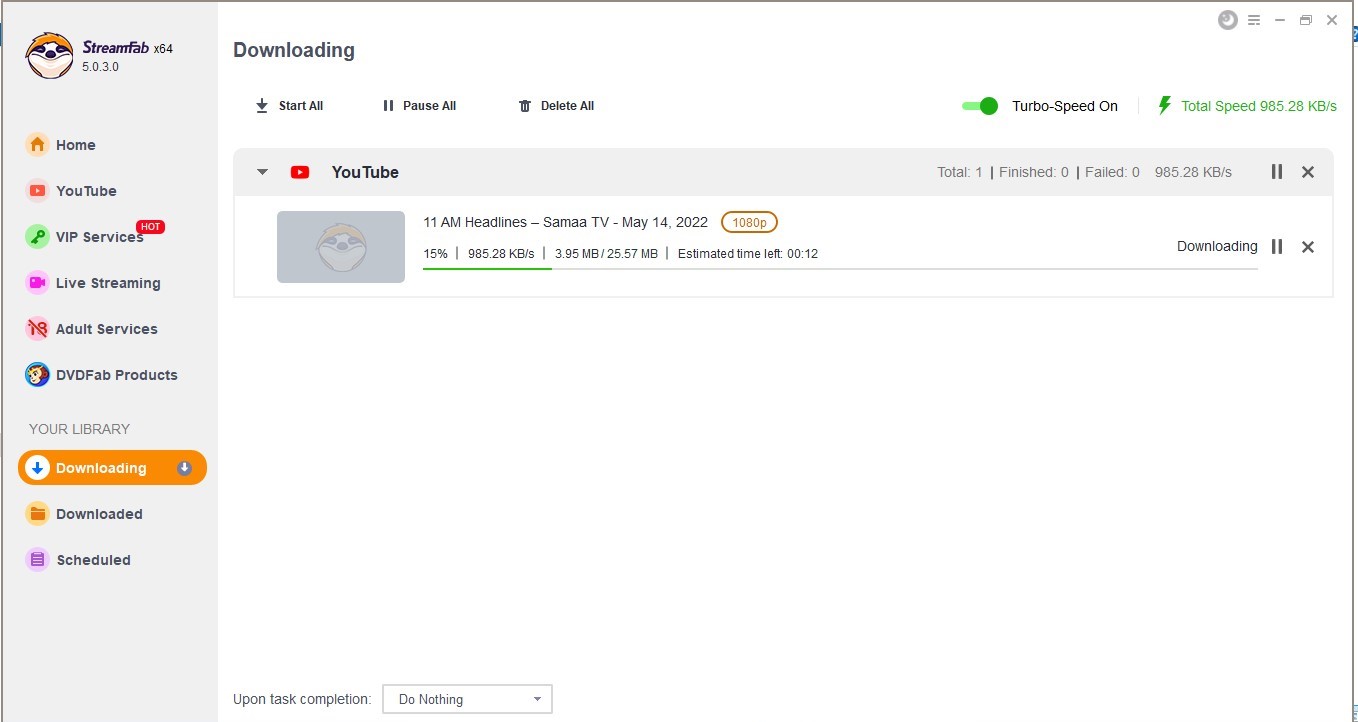Click the red HOT badge
1358x722 pixels.
pyautogui.click(x=150, y=227)
